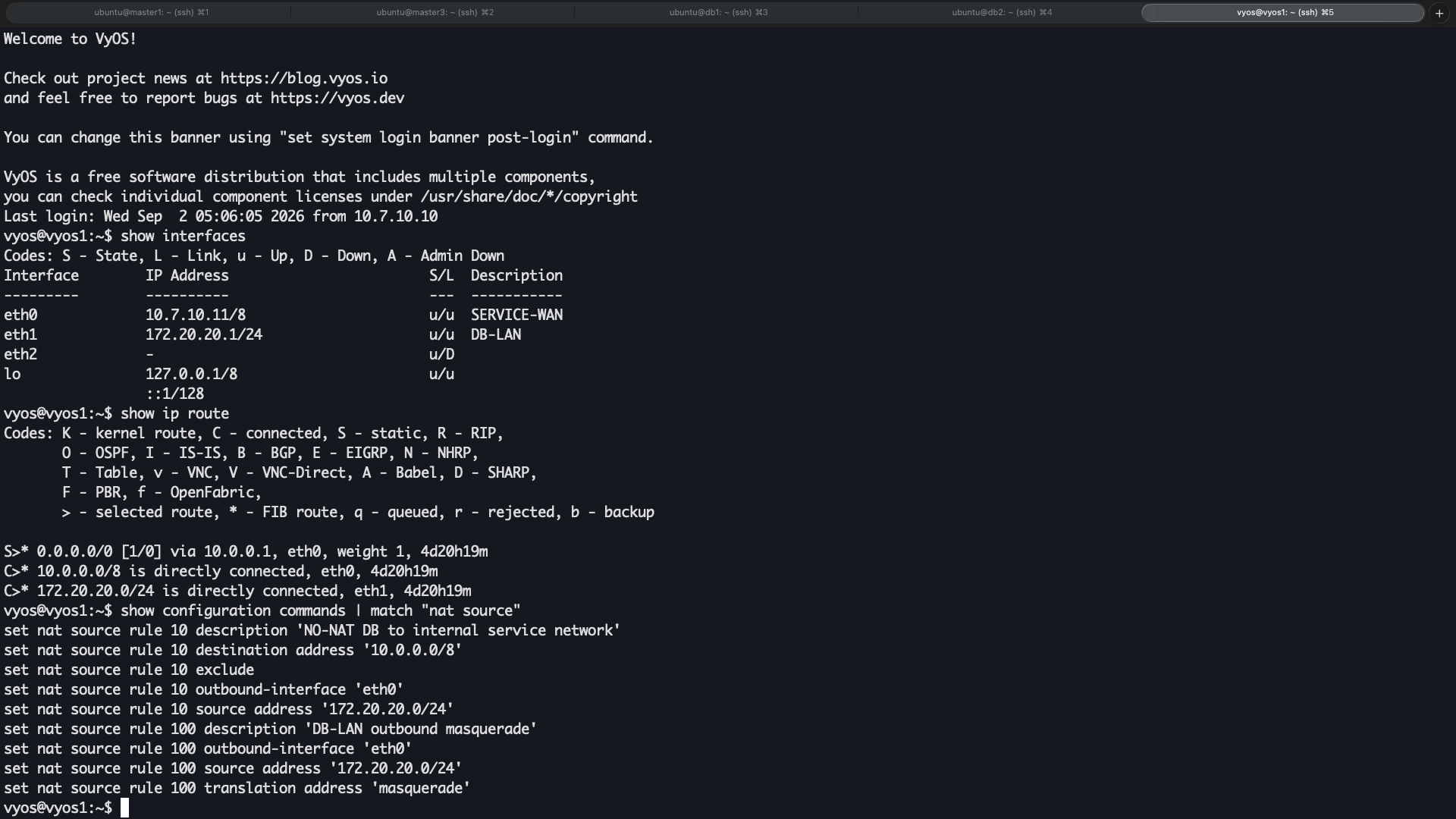Click the https://blog.vyos.io URL in the banner

(304, 78)
